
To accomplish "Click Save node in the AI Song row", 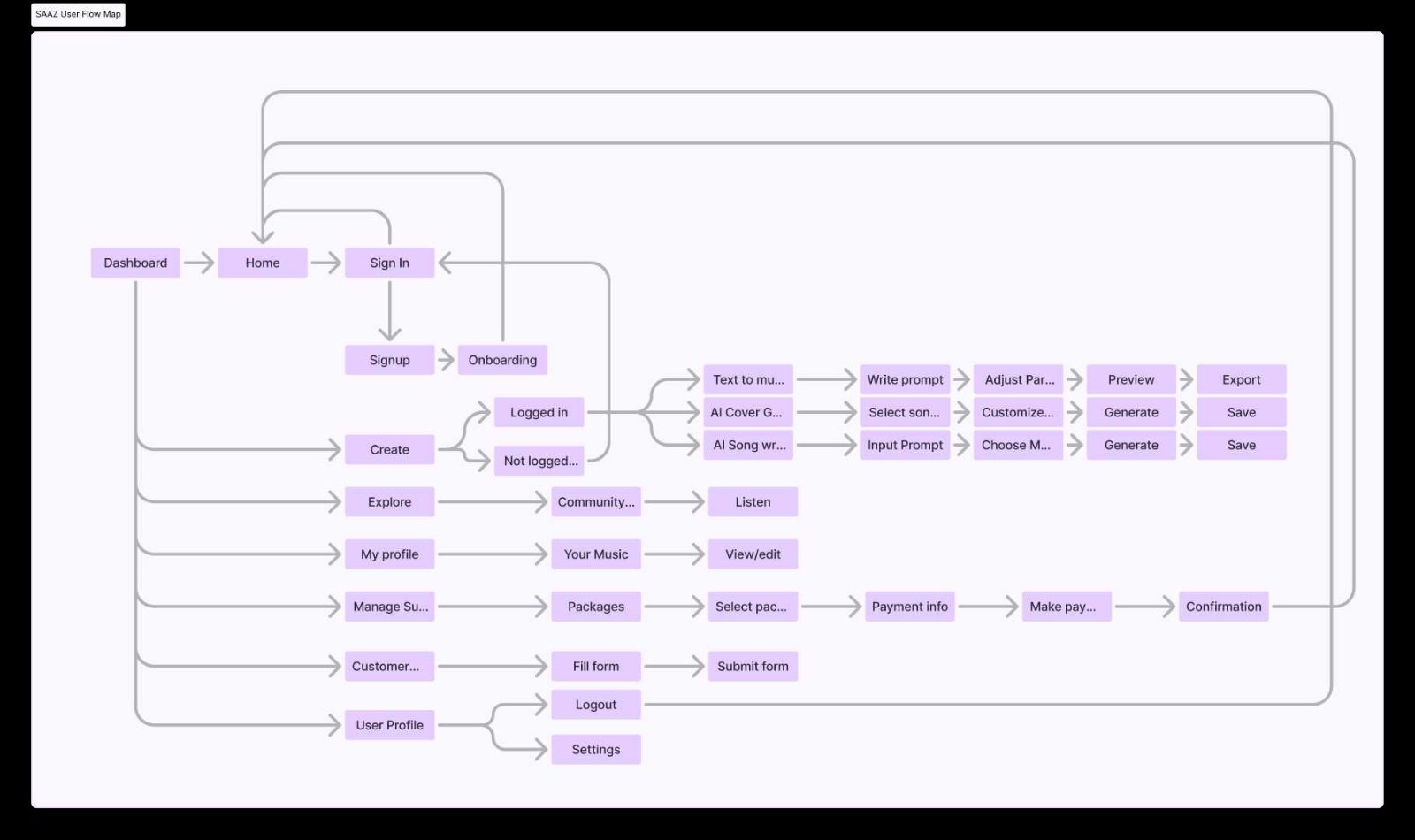I will [1242, 445].
